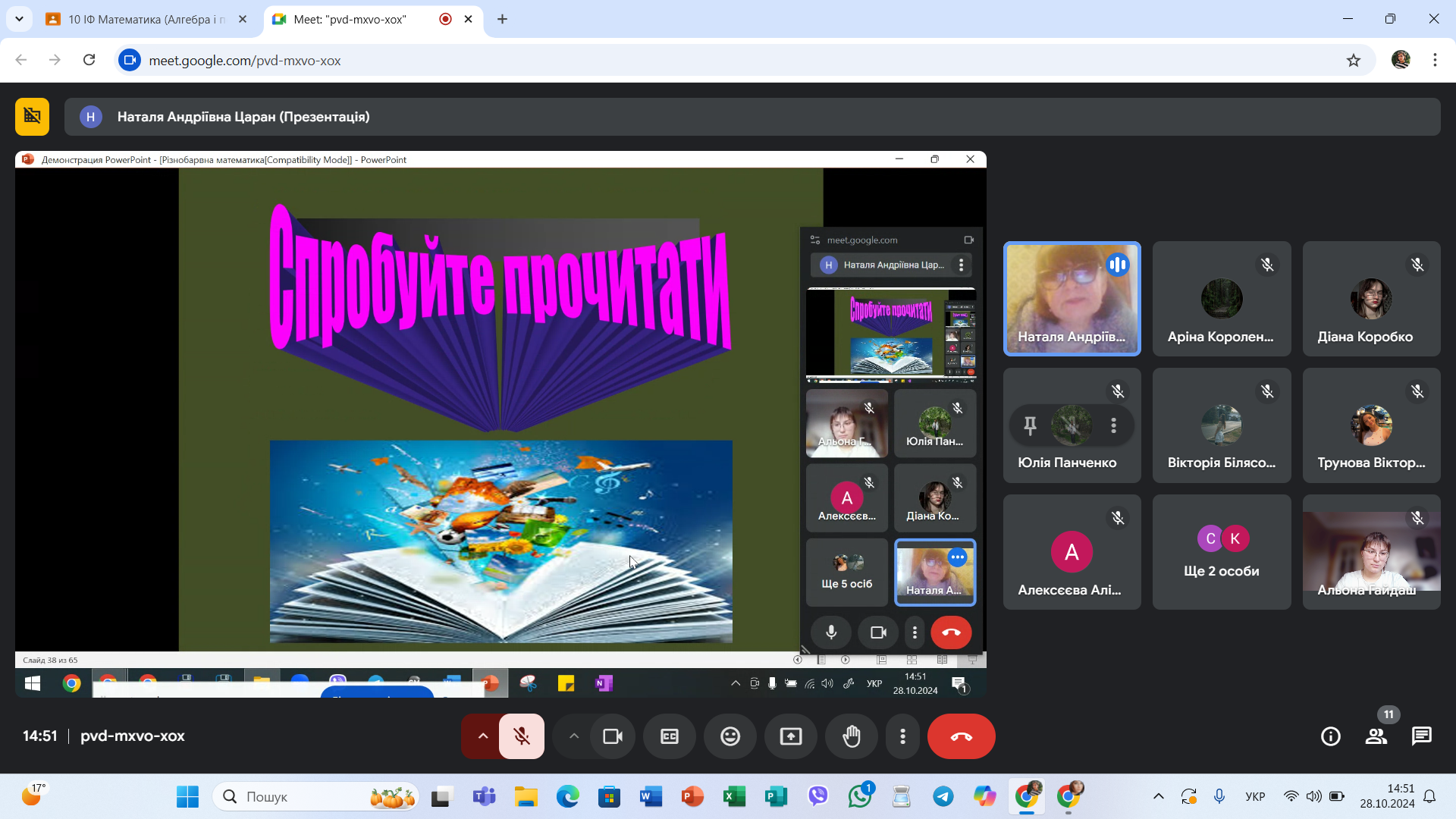Turn on the camera
Screen dimensions: 1456x819
point(612,736)
